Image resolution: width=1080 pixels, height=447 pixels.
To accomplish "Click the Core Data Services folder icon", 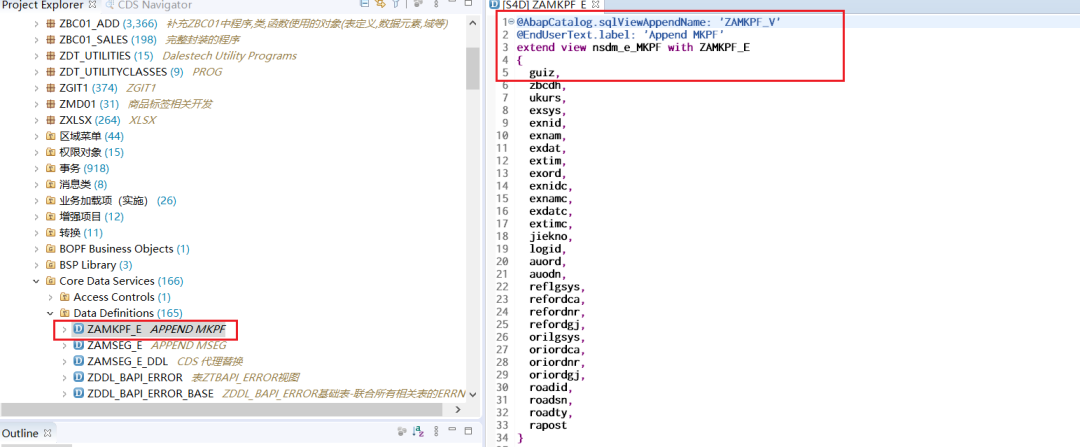I will coord(50,281).
